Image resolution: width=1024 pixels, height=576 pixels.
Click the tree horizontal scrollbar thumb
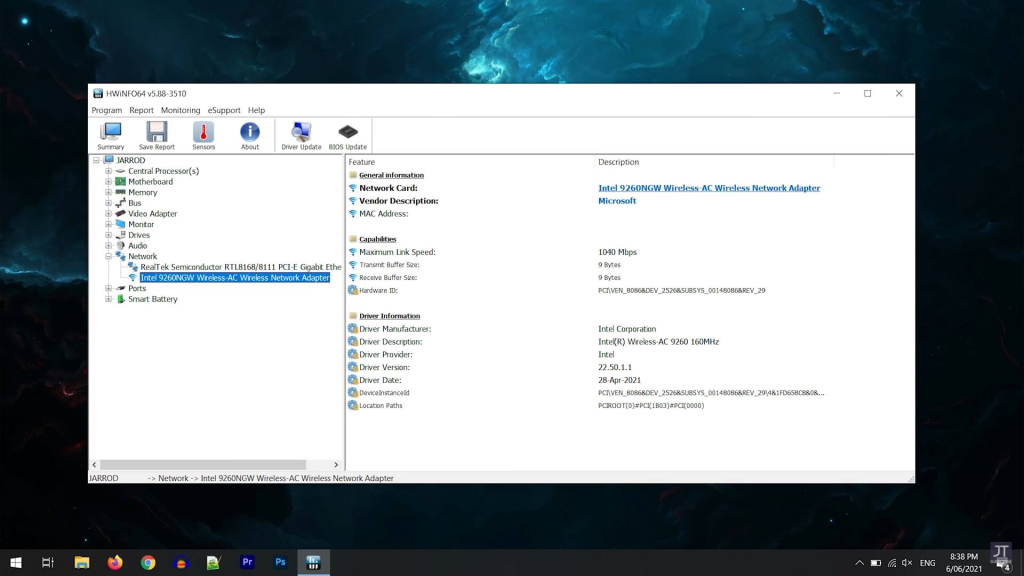[203, 464]
